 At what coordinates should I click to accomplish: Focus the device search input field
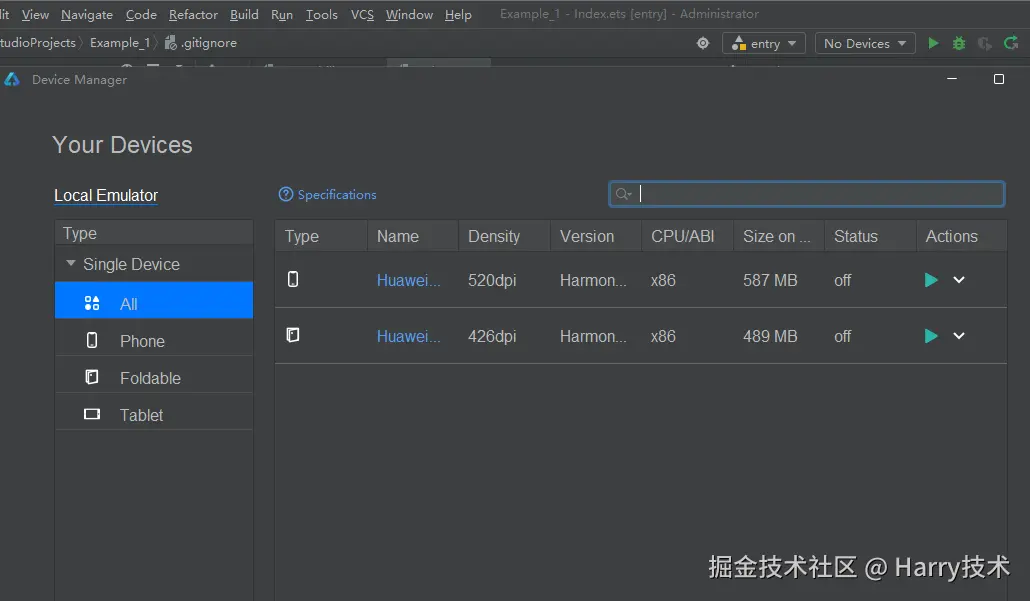click(x=807, y=194)
